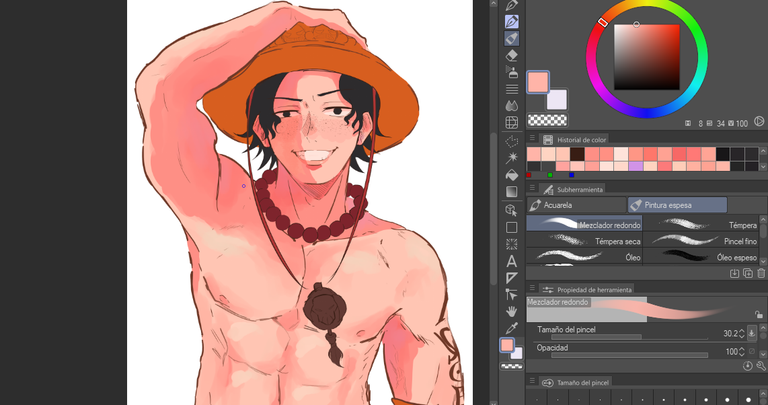The width and height of the screenshot is (768, 405).
Task: Open subtool detail wrench settings
Action: 761,366
